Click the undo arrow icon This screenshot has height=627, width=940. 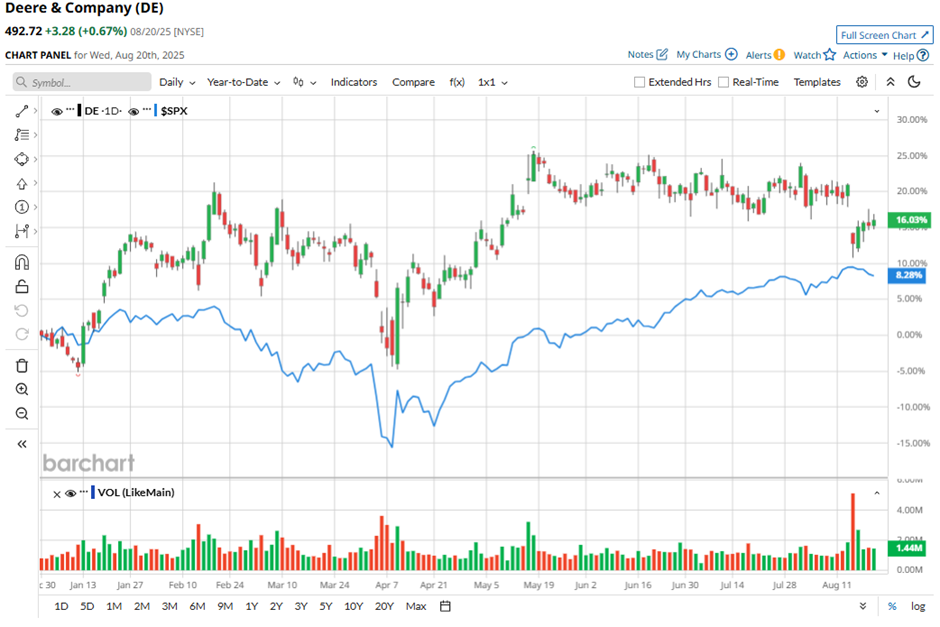22,311
